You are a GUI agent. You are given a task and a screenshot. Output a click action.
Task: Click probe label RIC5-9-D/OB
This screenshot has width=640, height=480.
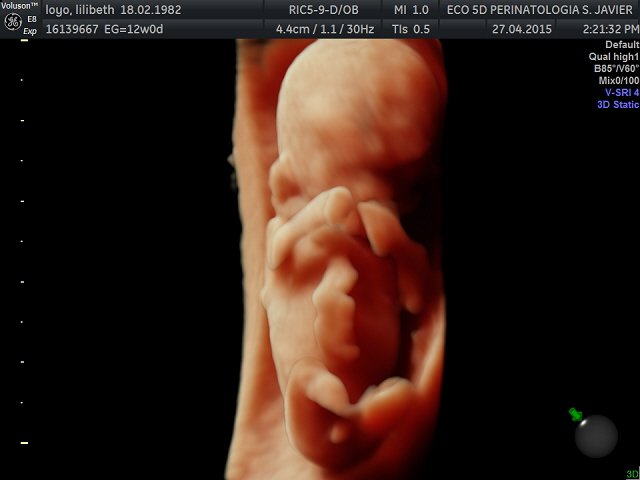coord(323,10)
